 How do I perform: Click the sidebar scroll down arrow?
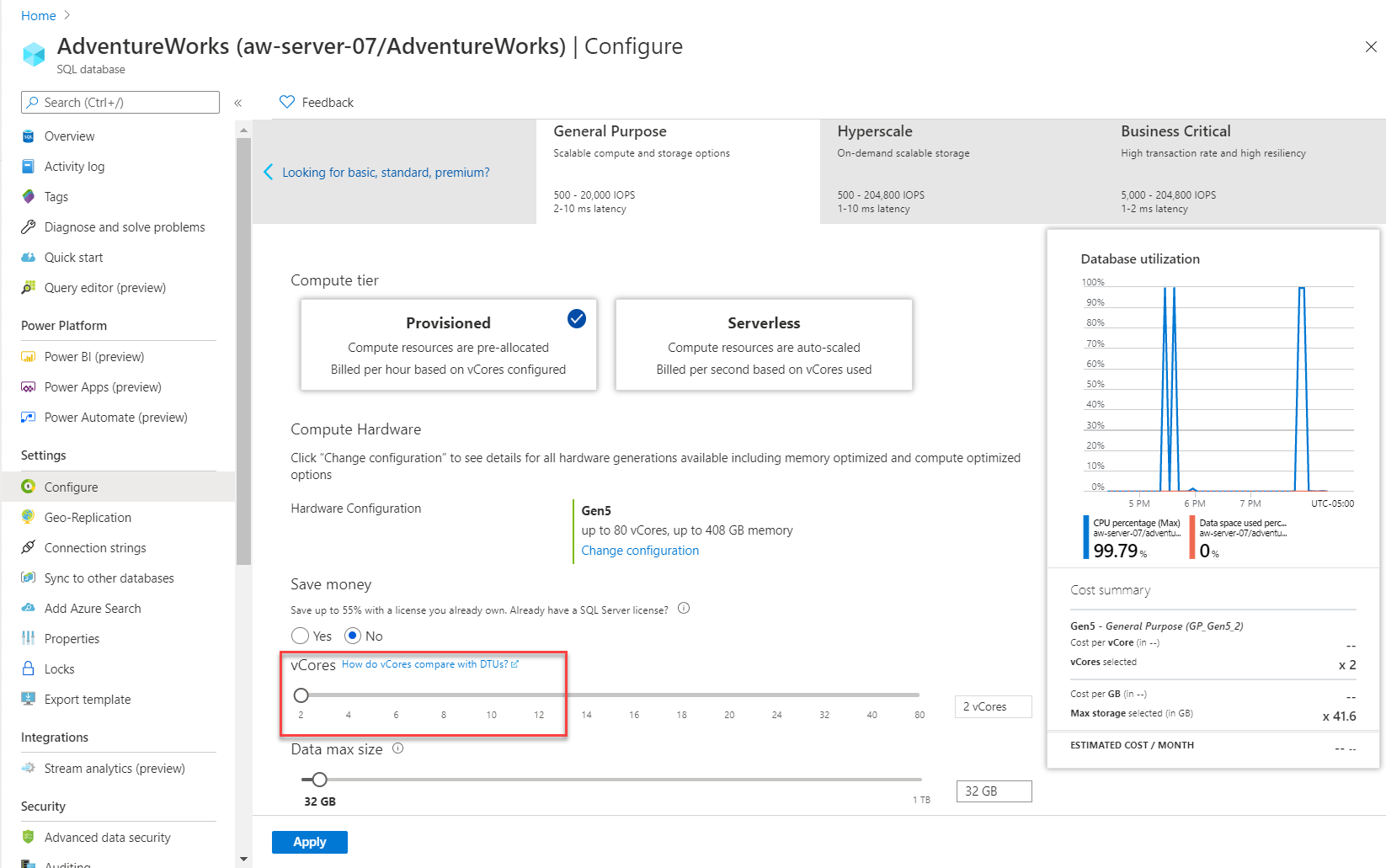tap(244, 860)
